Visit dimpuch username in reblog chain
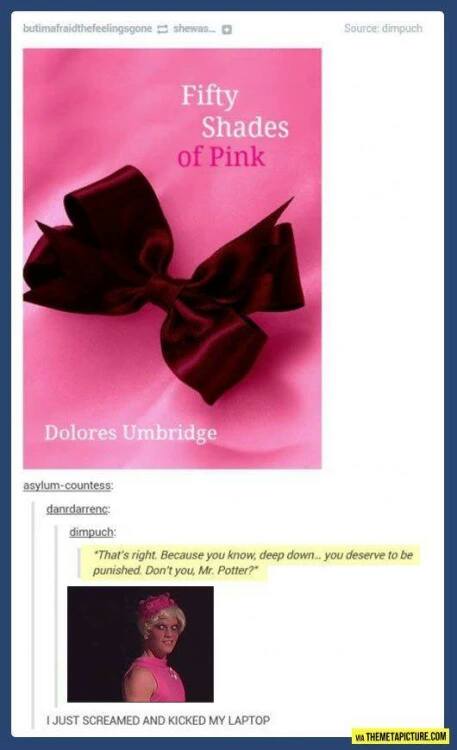457x750 pixels. (92, 532)
